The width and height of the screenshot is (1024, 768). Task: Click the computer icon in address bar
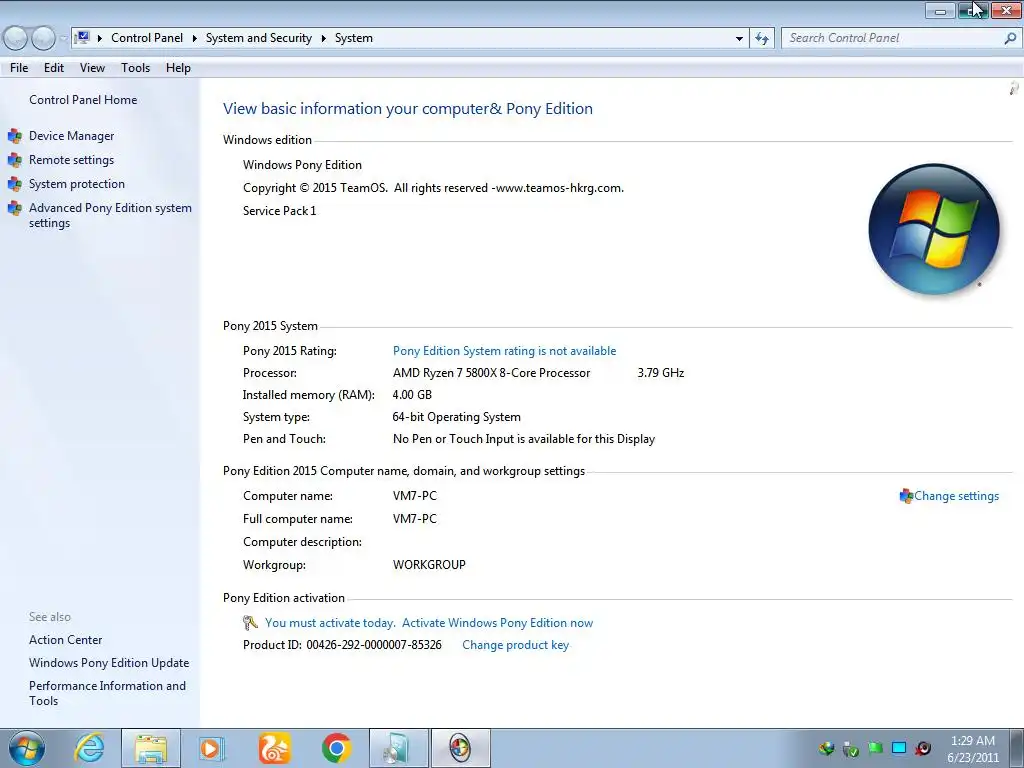coord(82,37)
